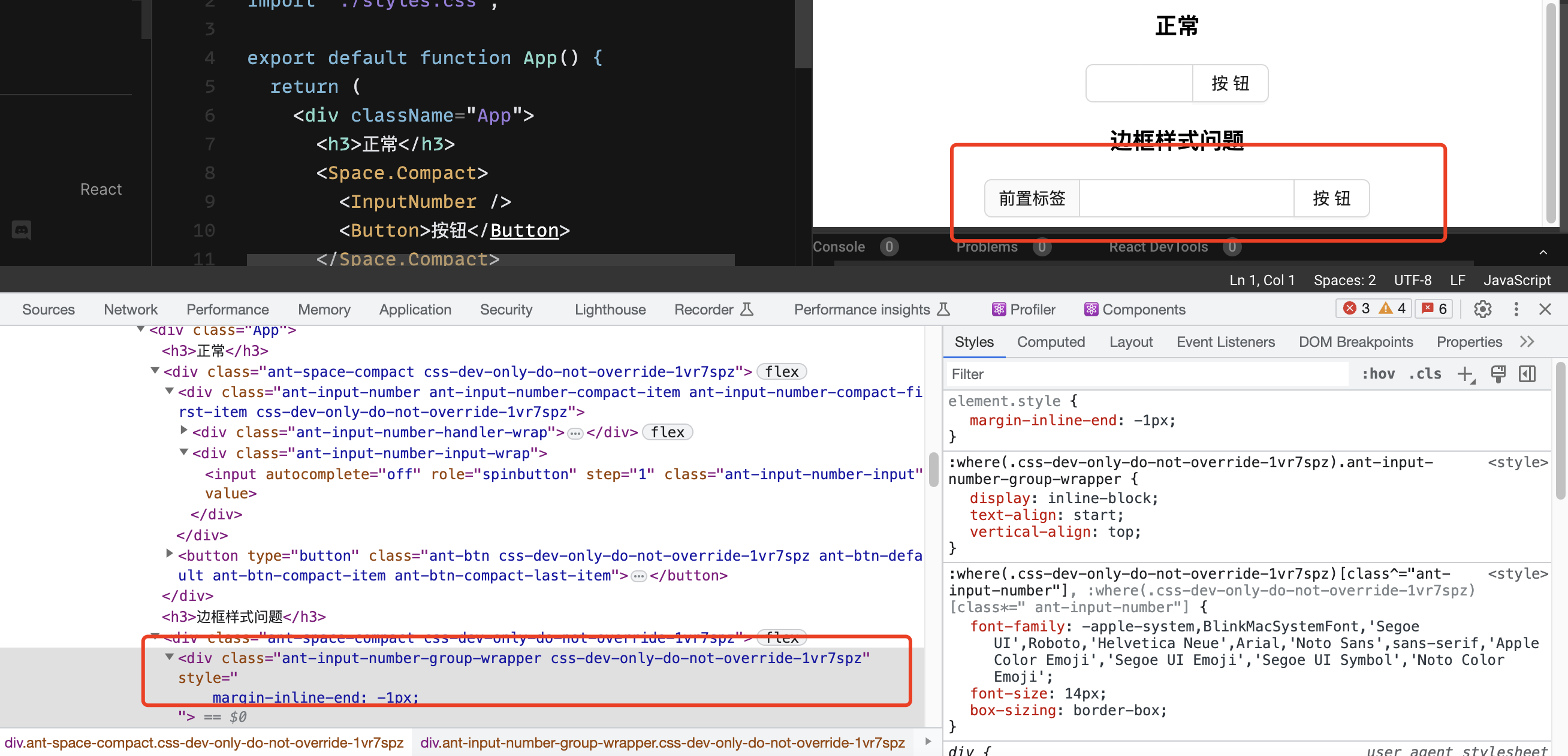
Task: Open the Network panel
Action: click(x=130, y=309)
